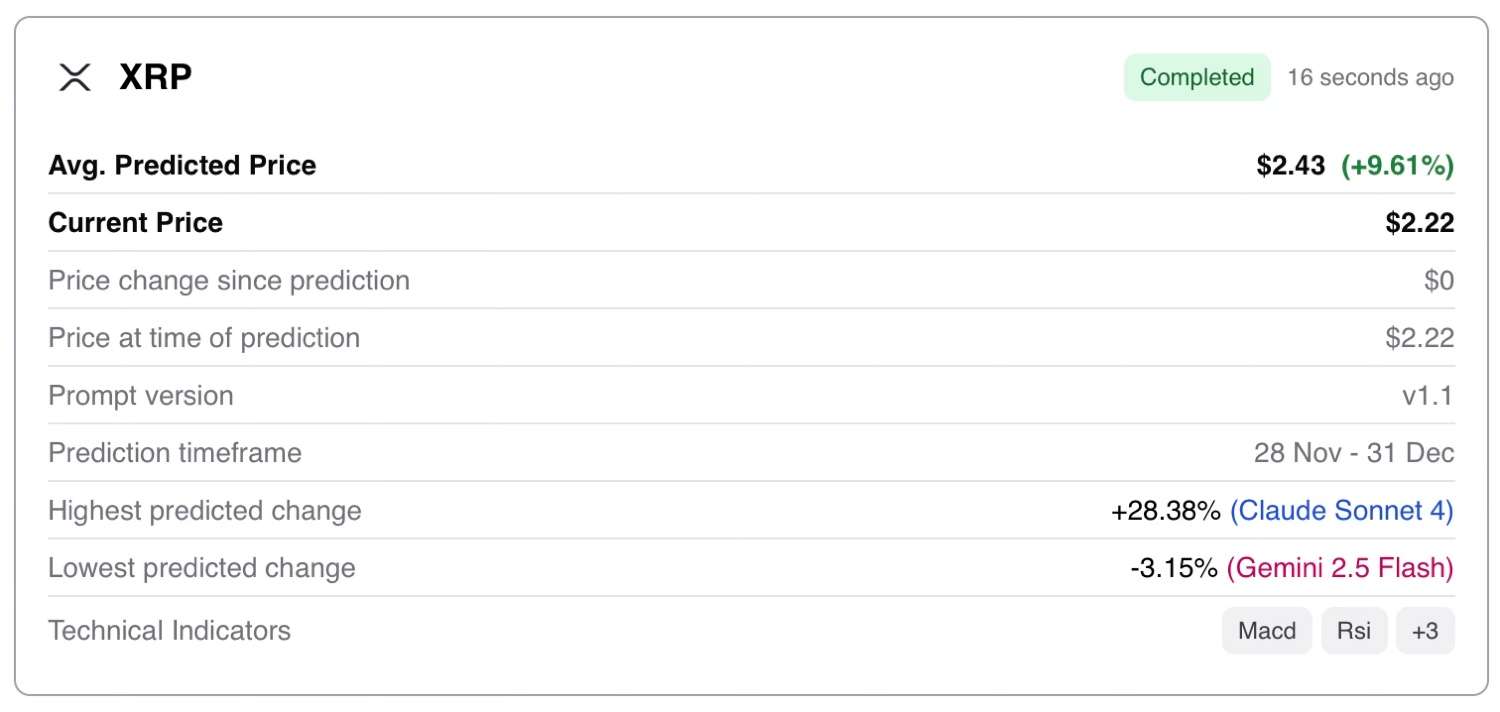This screenshot has width=1500, height=712.
Task: Click the v1.1 prompt version value
Action: pos(1427,396)
